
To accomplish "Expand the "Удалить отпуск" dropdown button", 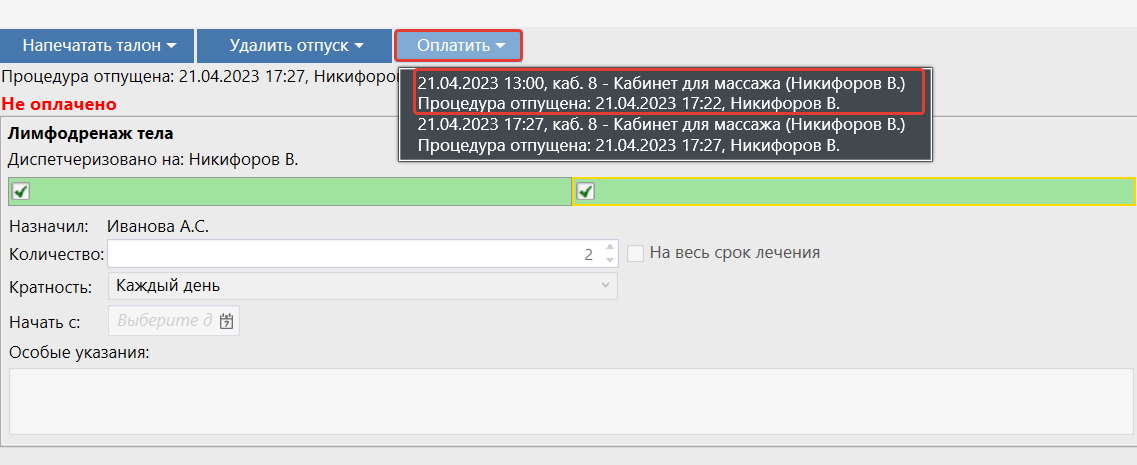I will click(x=295, y=46).
